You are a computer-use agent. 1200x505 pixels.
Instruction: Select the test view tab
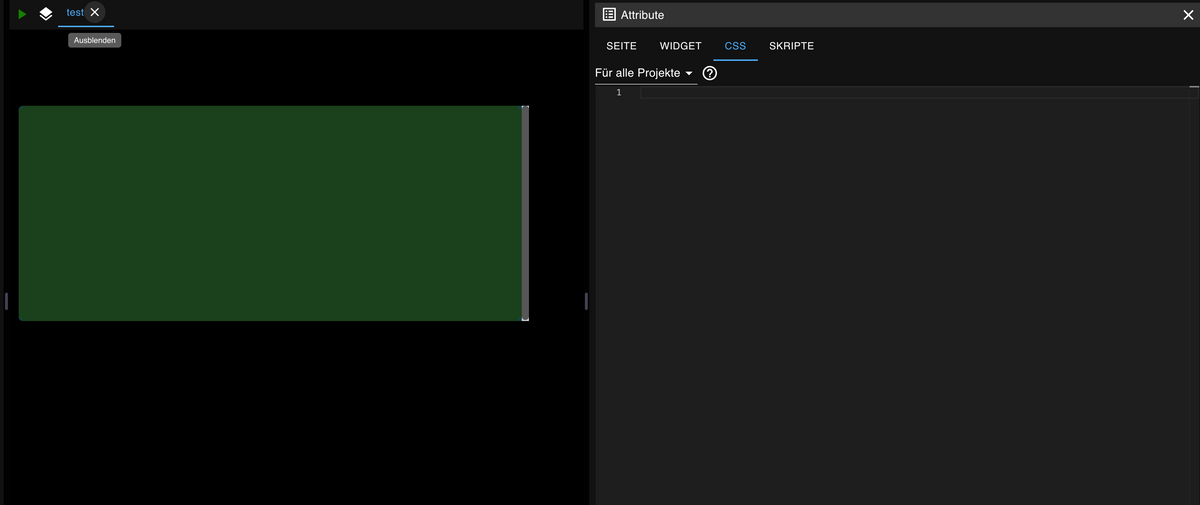click(x=74, y=12)
